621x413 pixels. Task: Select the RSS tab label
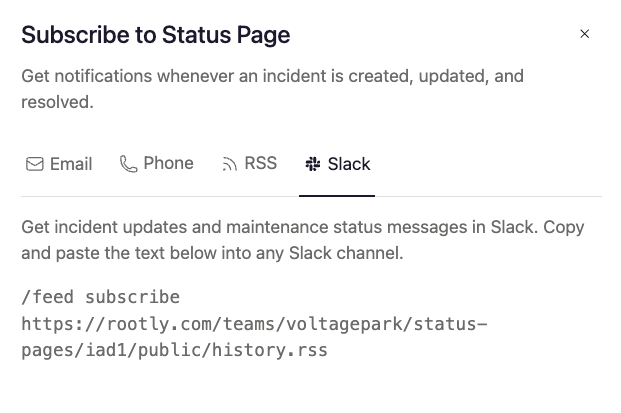pyautogui.click(x=260, y=163)
